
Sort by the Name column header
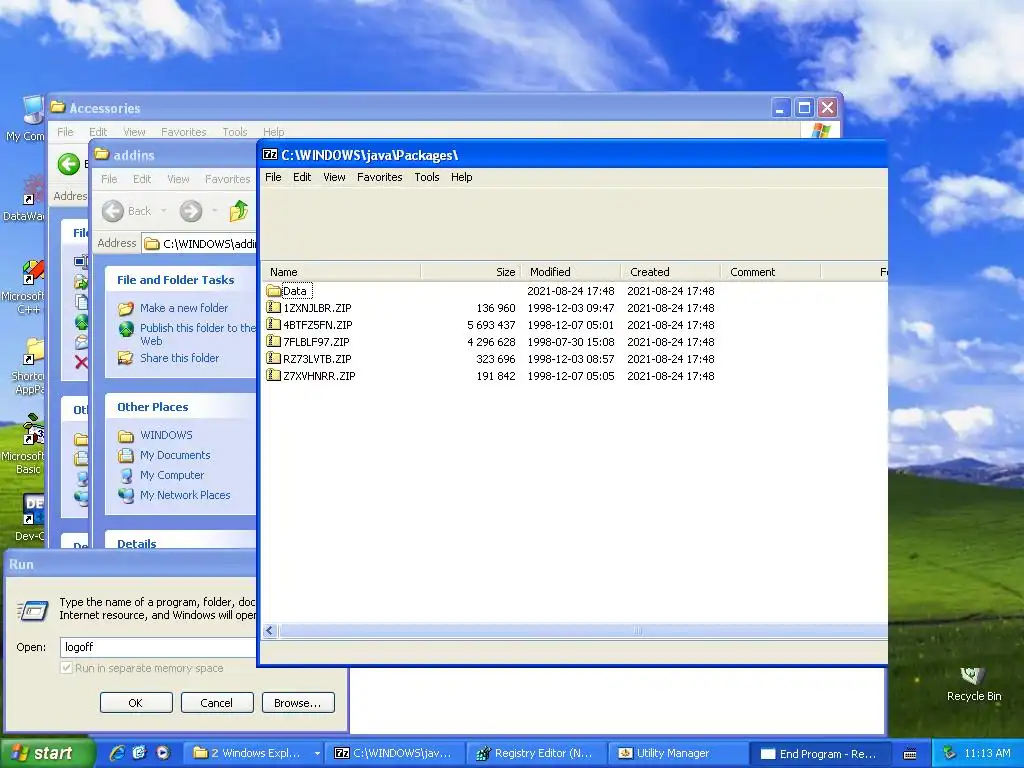pos(342,272)
